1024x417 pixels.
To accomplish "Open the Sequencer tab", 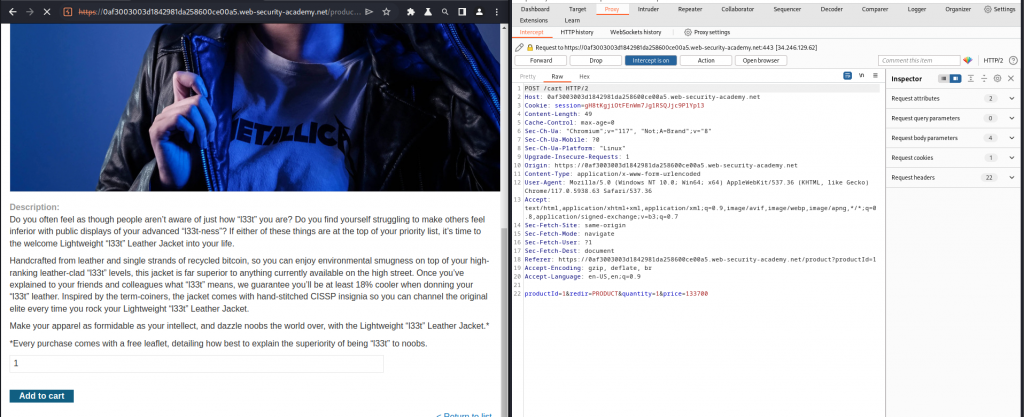I will tap(787, 9).
